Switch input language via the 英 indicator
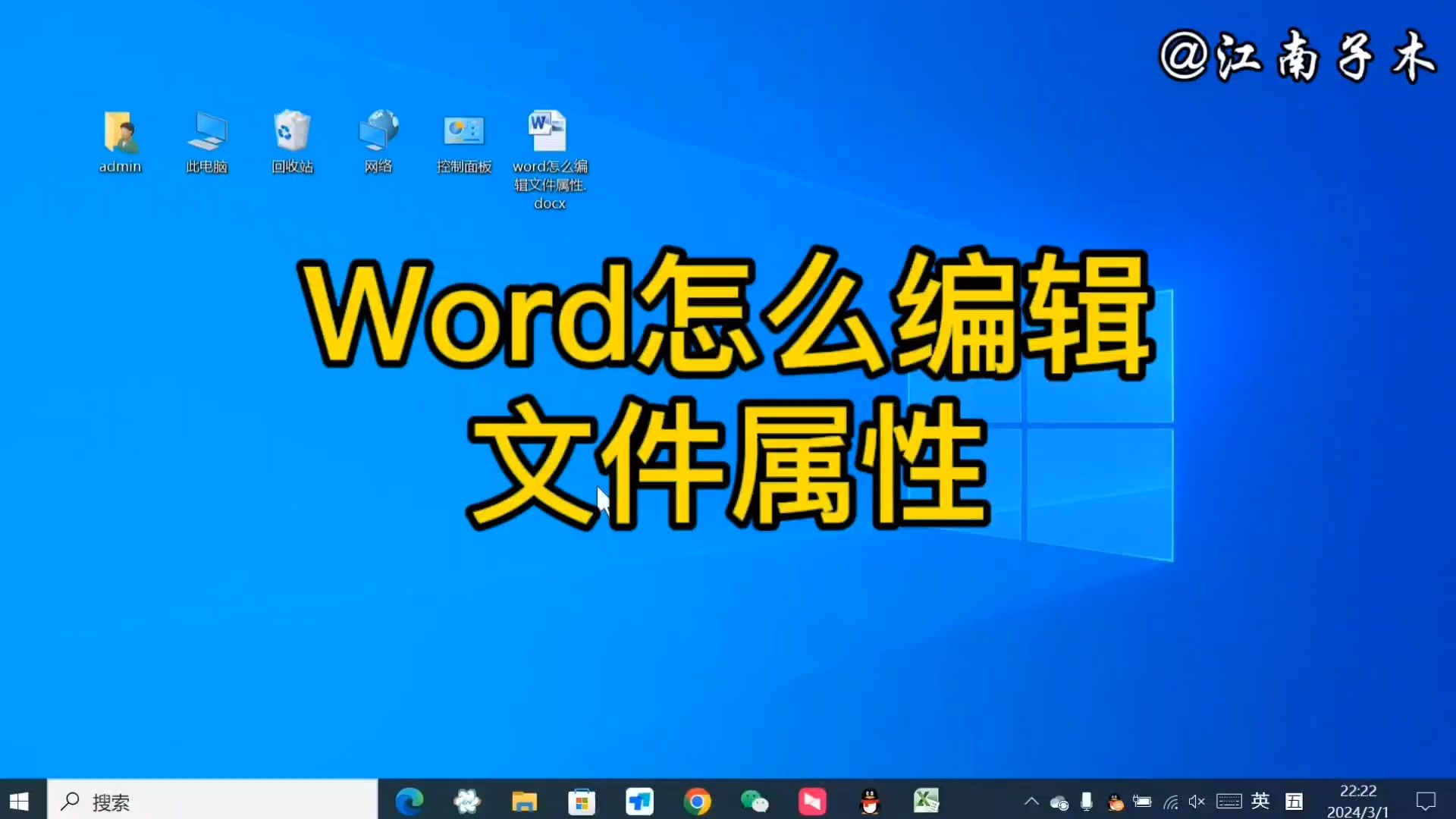 1261,801
